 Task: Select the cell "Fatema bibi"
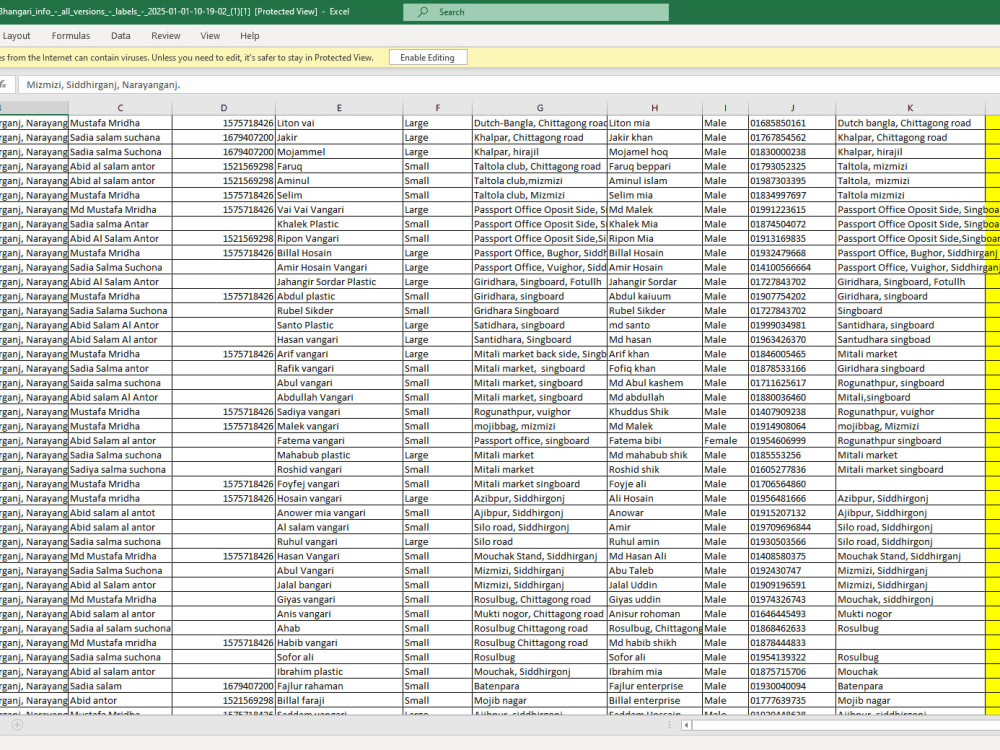point(654,441)
